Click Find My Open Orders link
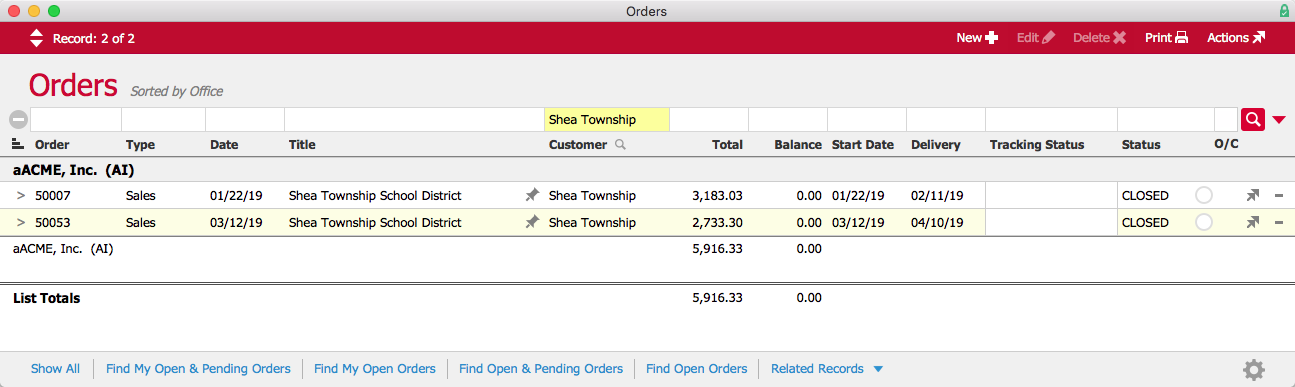This screenshot has width=1295, height=387. [375, 369]
